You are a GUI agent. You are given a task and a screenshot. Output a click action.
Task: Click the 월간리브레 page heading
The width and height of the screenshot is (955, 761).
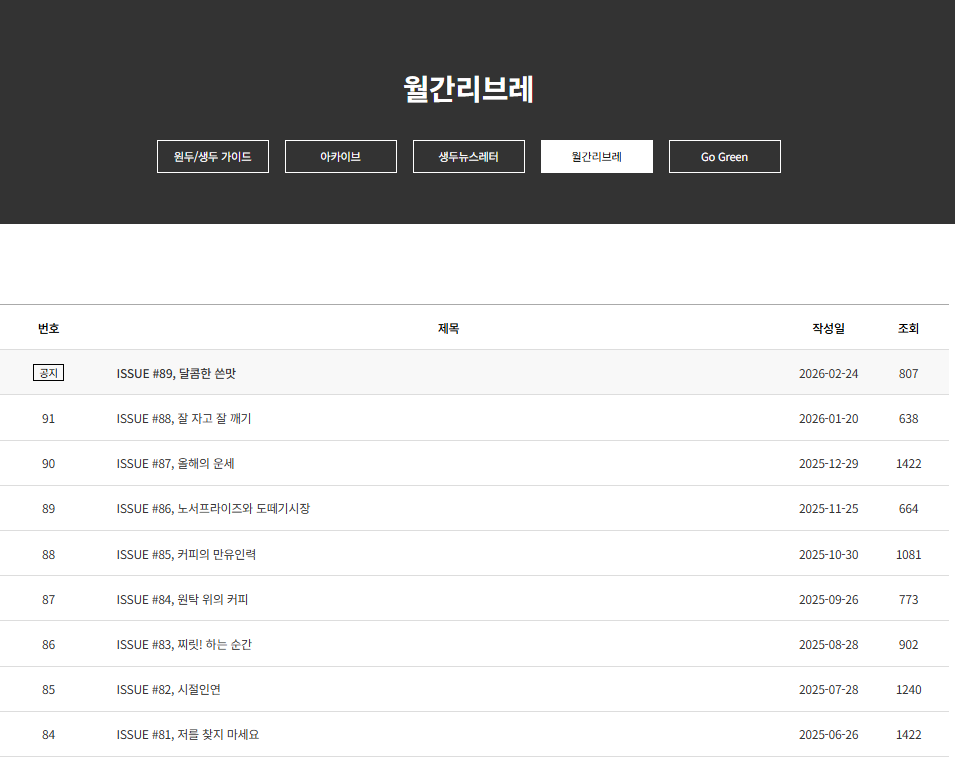click(468, 89)
